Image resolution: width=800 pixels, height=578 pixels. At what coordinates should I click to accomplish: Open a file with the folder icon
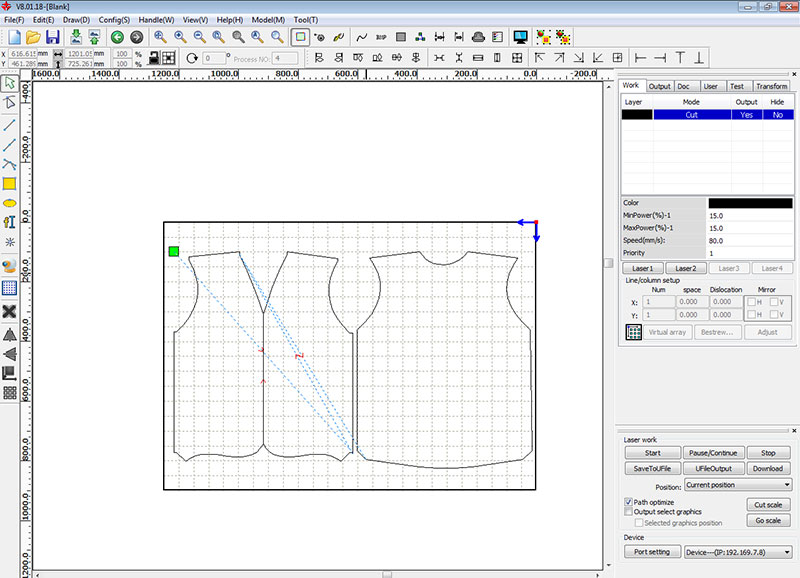[x=33, y=37]
